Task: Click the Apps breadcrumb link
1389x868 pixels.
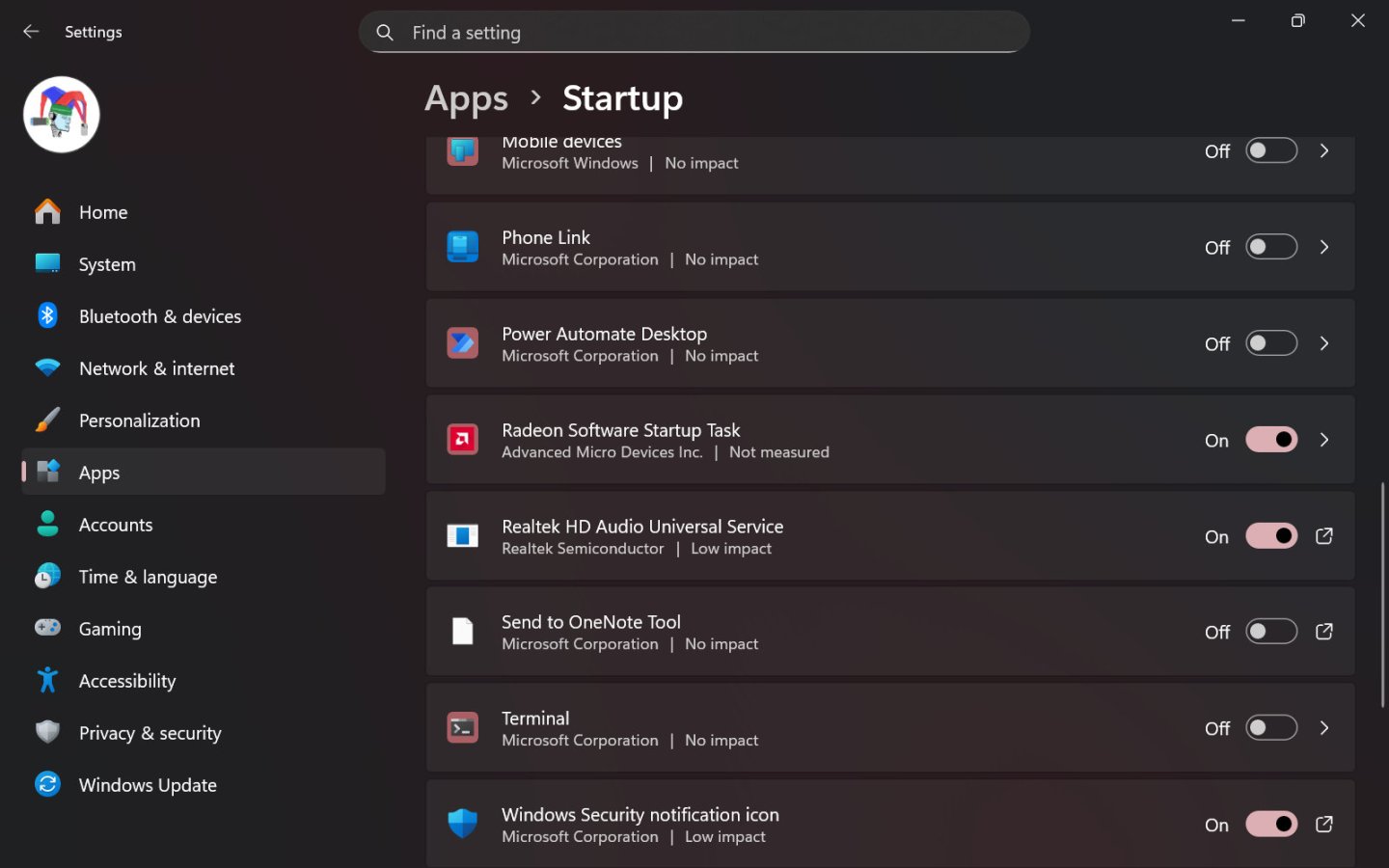Action: (x=466, y=98)
